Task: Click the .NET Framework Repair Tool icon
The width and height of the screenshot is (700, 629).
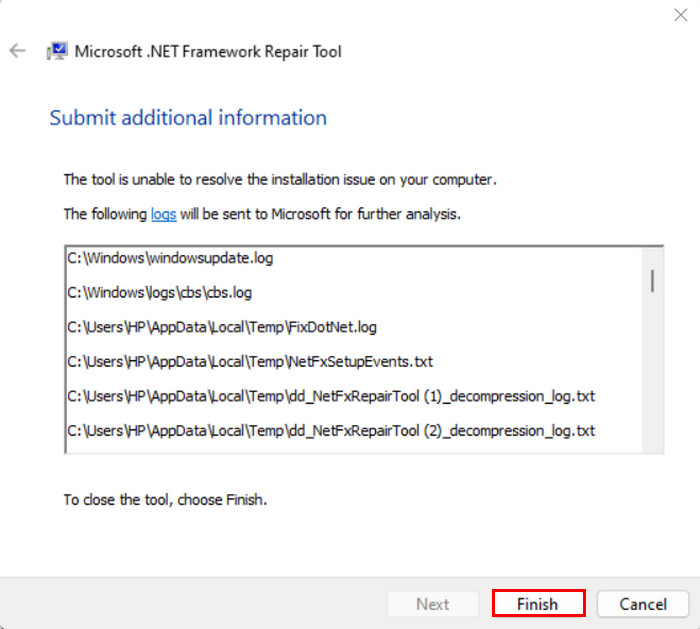Action: click(57, 51)
